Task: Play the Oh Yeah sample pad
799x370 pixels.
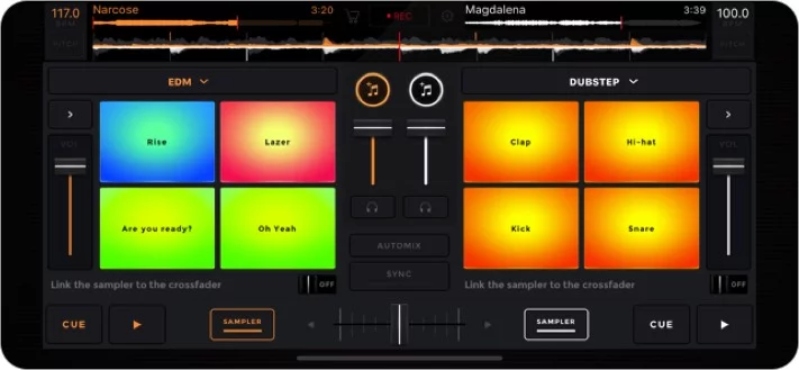Action: tap(278, 228)
